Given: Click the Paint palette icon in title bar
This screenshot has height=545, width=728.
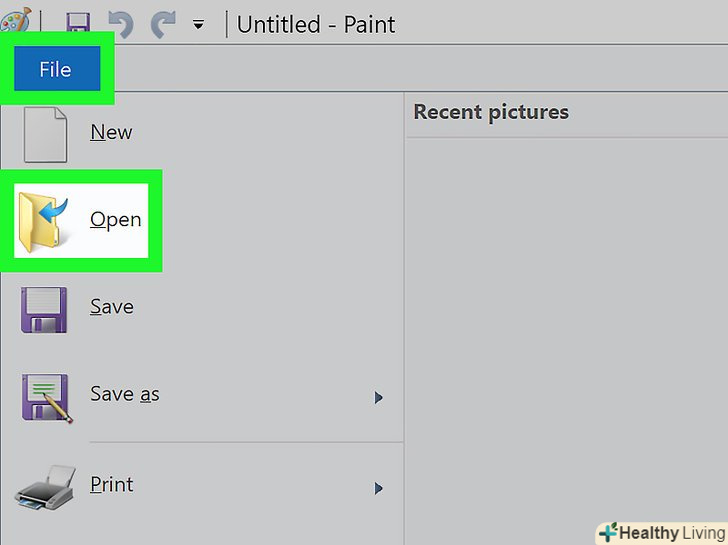Looking at the screenshot, I should pyautogui.click(x=15, y=20).
